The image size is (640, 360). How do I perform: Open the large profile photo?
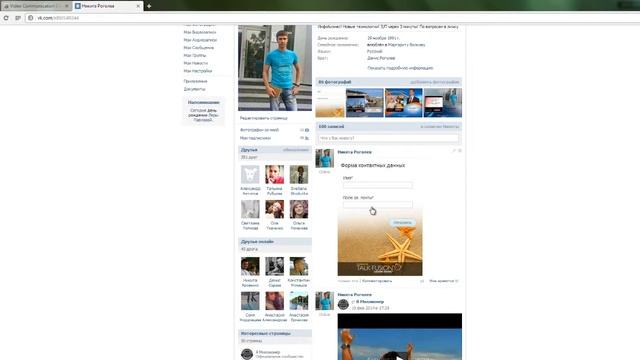(275, 68)
